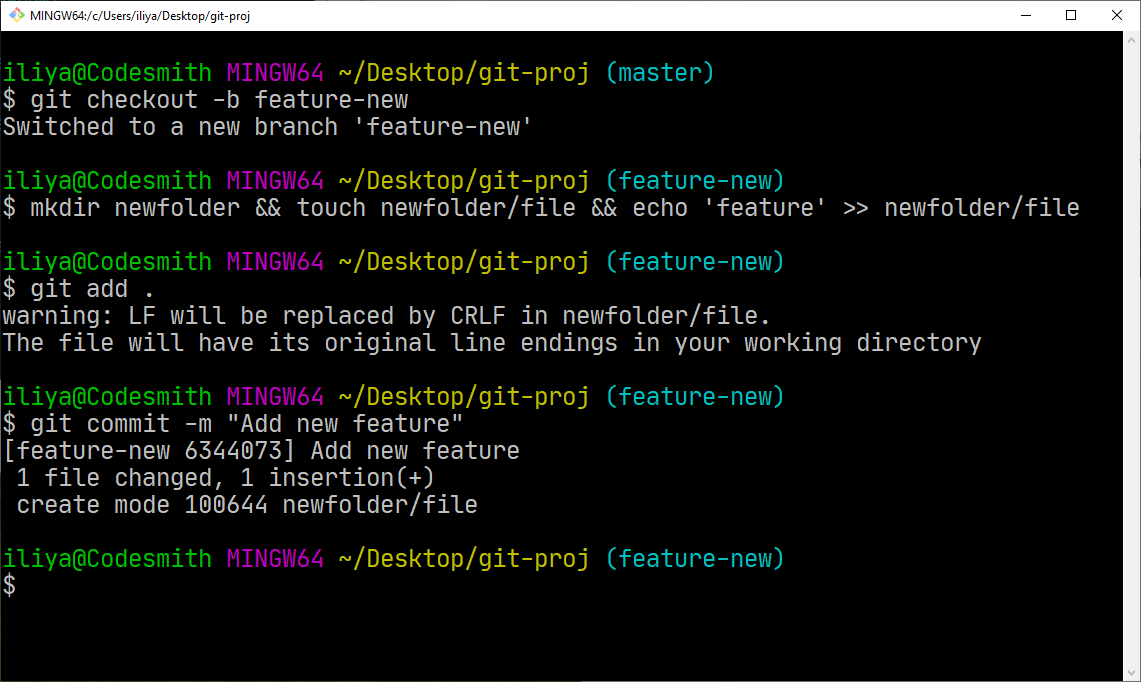Click the window title path text
This screenshot has width=1141, height=682.
tap(140, 16)
